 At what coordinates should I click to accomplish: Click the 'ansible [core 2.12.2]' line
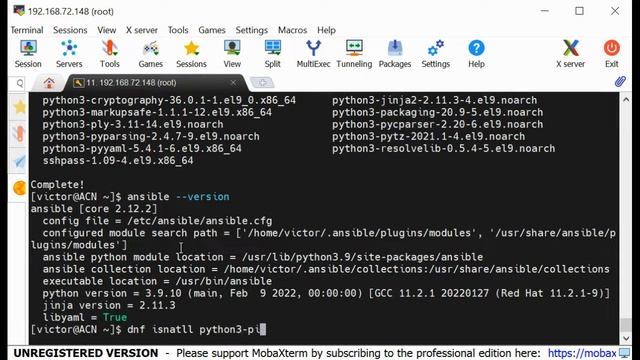pos(94,209)
